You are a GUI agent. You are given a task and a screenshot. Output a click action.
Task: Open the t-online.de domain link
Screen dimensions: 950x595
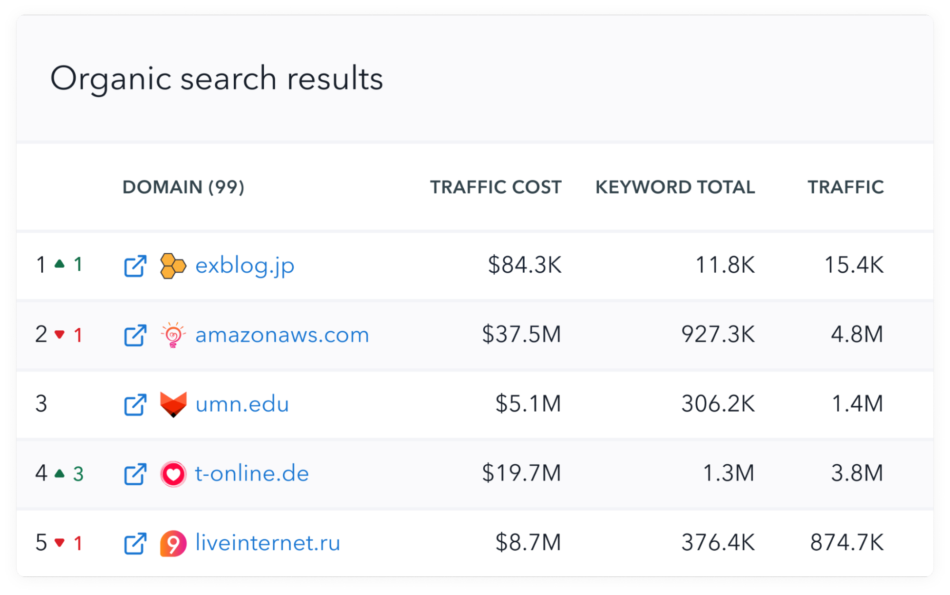[252, 474]
